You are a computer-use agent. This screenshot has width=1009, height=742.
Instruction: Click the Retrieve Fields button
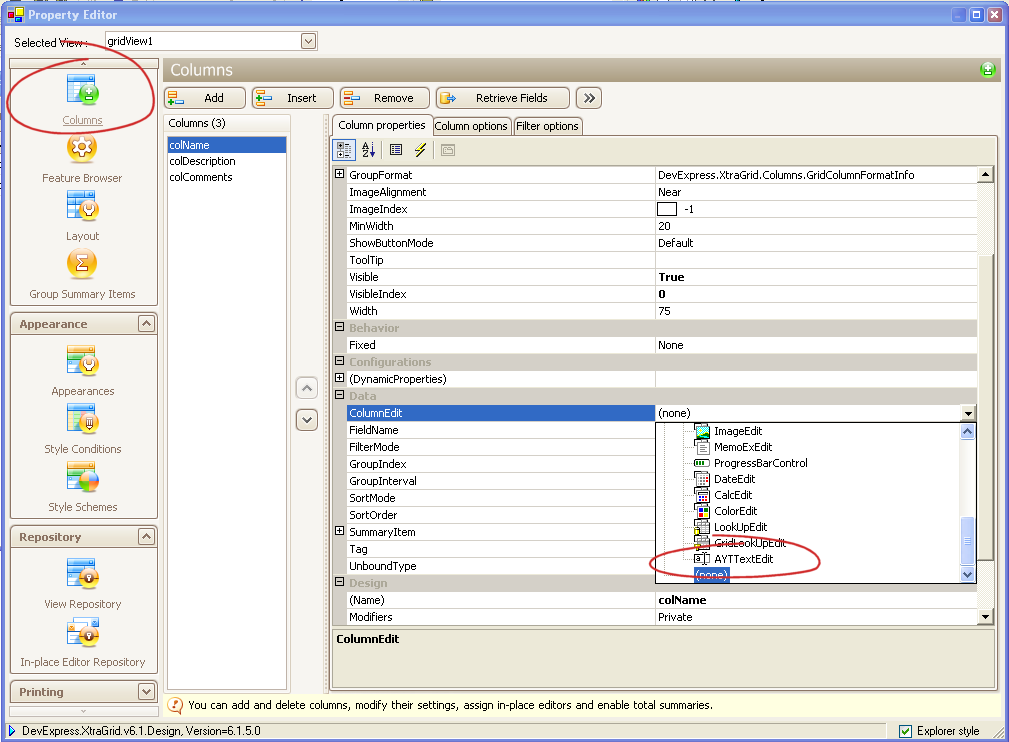click(503, 98)
